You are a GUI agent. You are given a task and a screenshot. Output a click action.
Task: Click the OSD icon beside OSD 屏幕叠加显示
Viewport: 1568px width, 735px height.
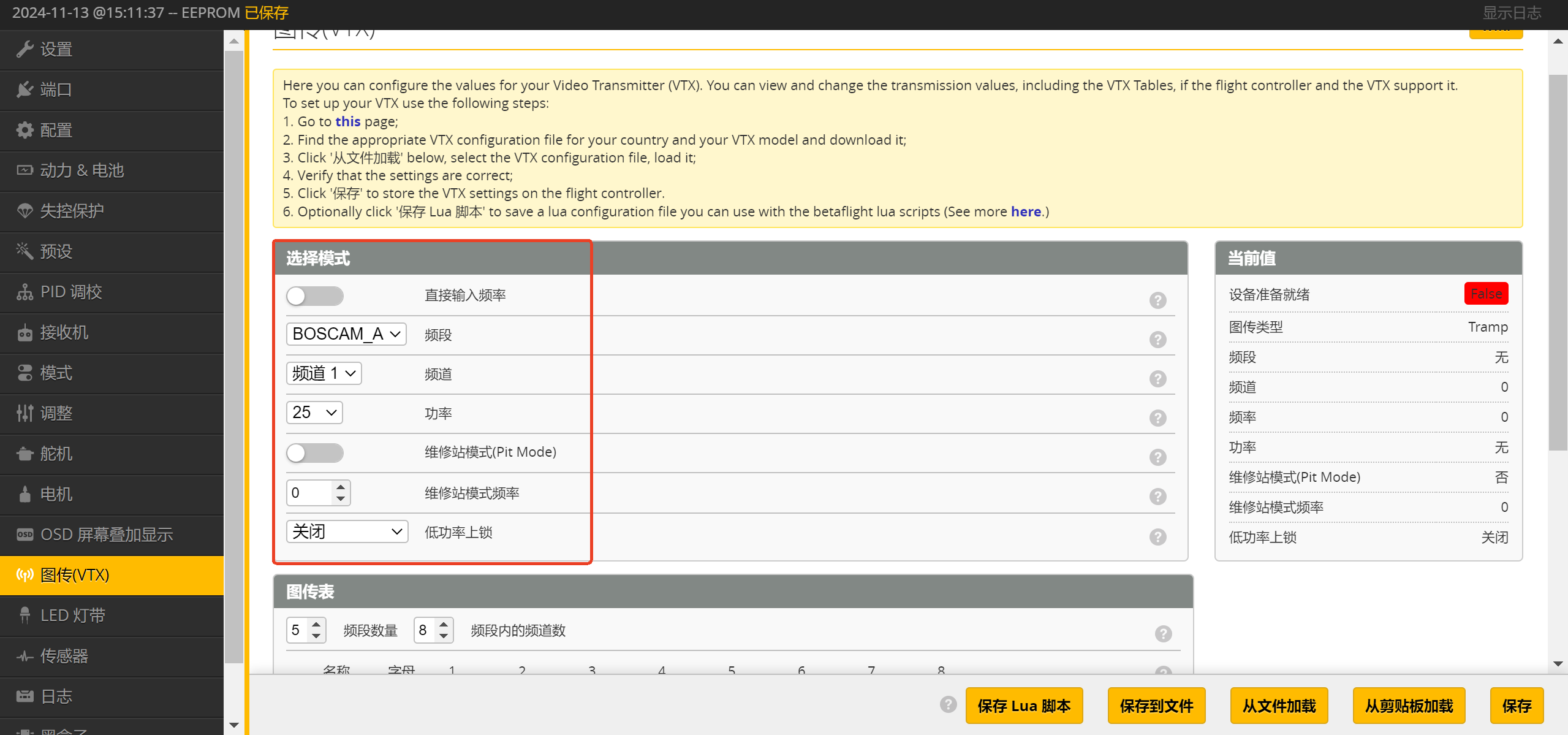(x=25, y=535)
